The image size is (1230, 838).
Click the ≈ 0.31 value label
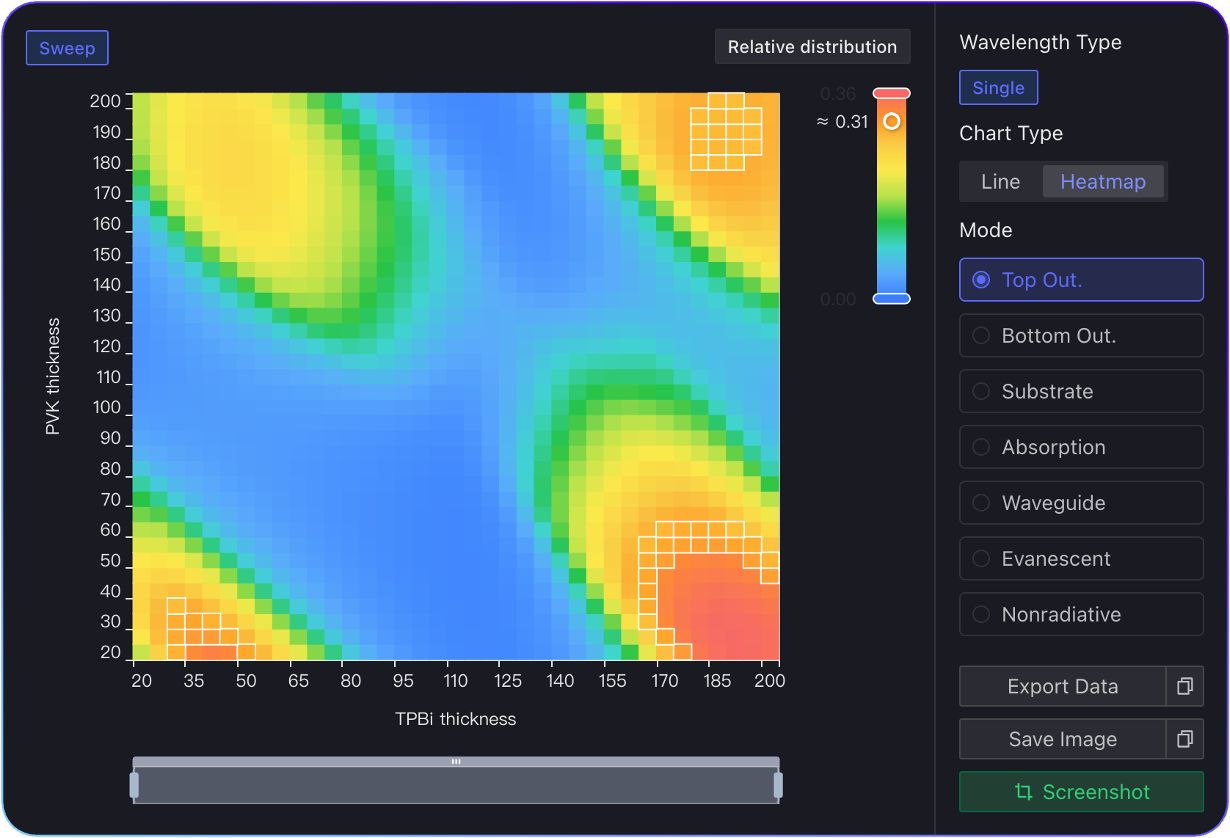(842, 122)
